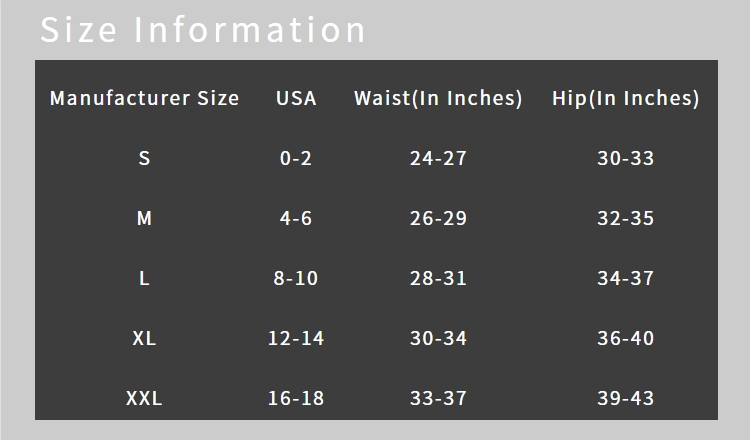
Task: Select waist value 30-34
Action: click(x=438, y=338)
